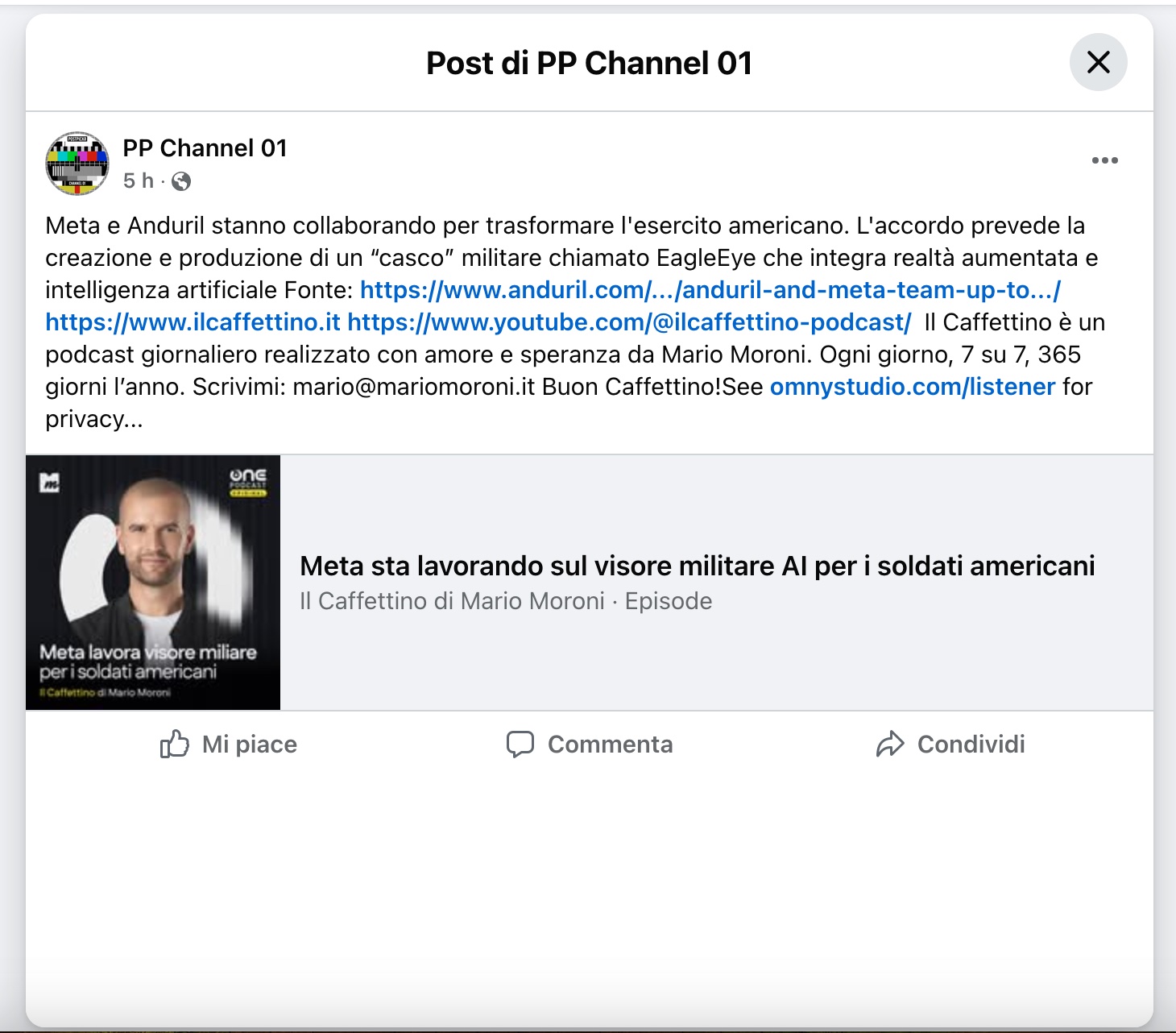Image resolution: width=1176 pixels, height=1033 pixels.
Task: Click the text 'mario@mariomoroni.it' in post
Action: (x=414, y=387)
